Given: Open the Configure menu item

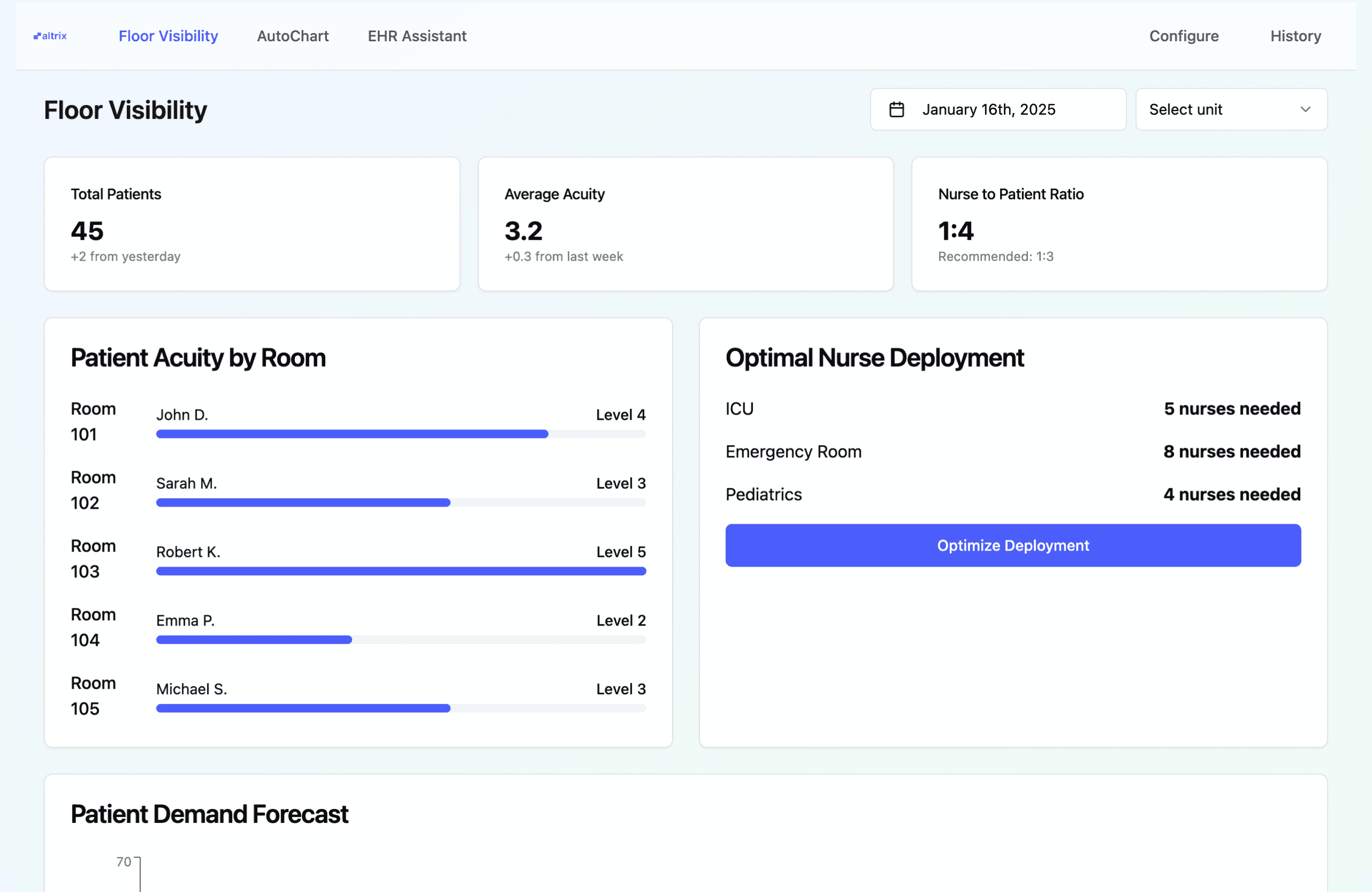Looking at the screenshot, I should [x=1184, y=36].
